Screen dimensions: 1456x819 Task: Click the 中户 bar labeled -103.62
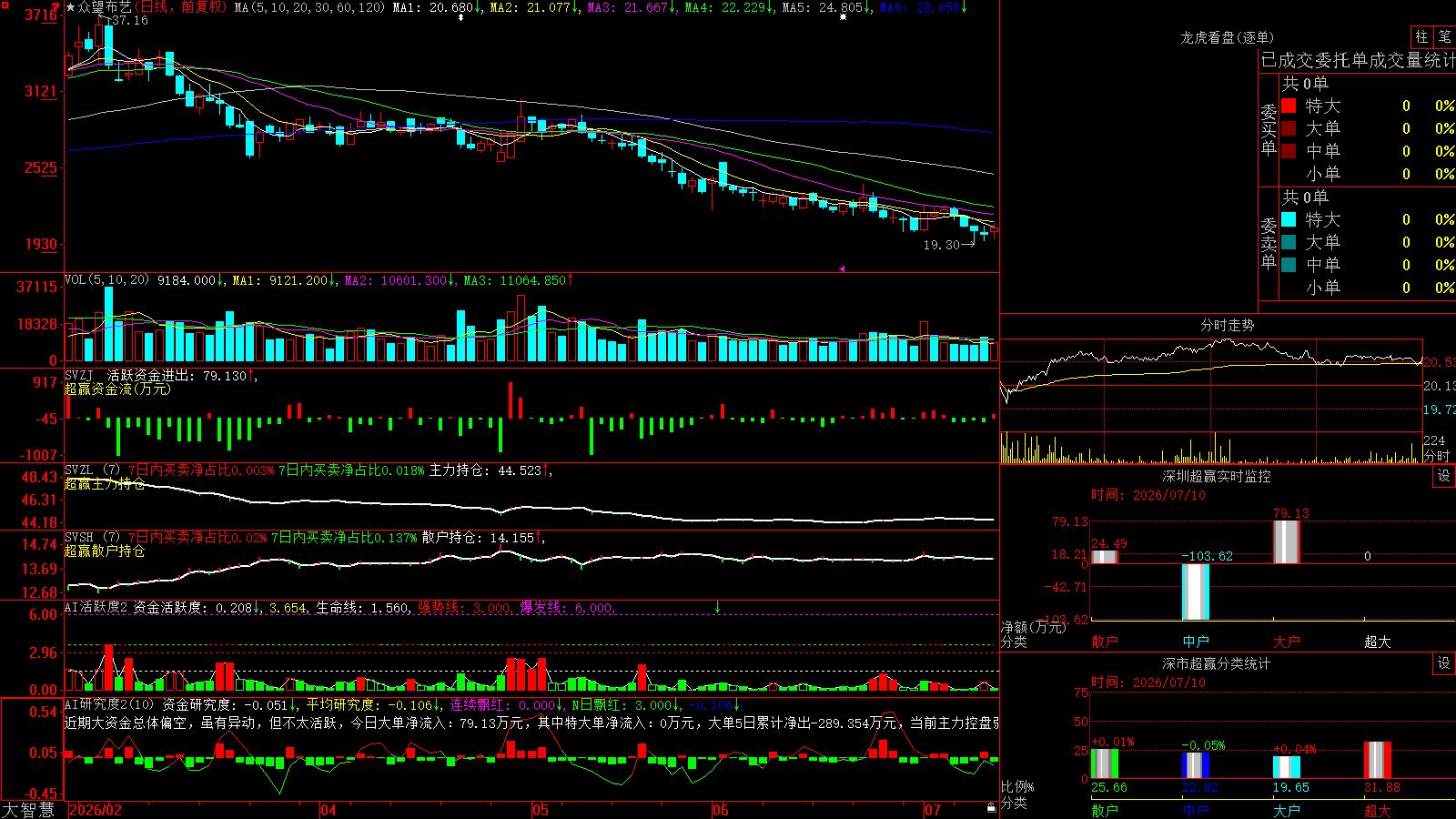[x=1196, y=591]
